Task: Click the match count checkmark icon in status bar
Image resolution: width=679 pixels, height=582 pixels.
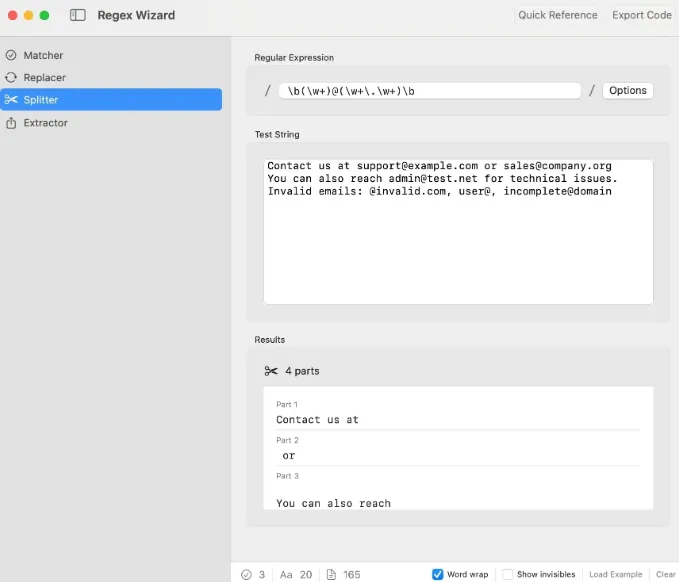Action: [246, 575]
